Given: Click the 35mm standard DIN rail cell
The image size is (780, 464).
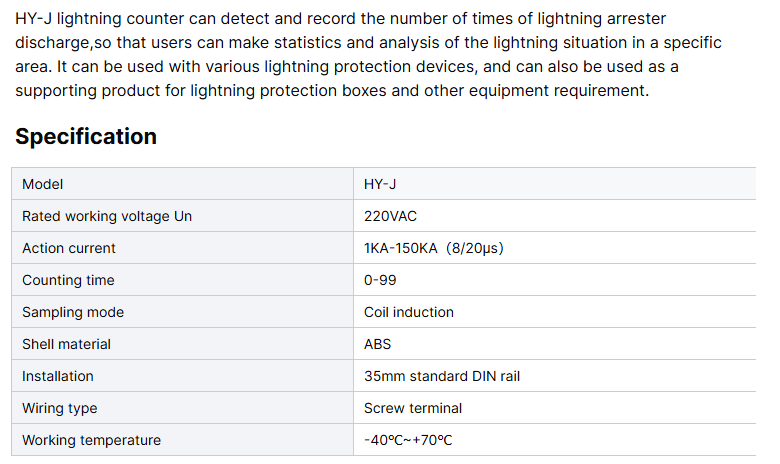Looking at the screenshot, I should [x=442, y=376].
